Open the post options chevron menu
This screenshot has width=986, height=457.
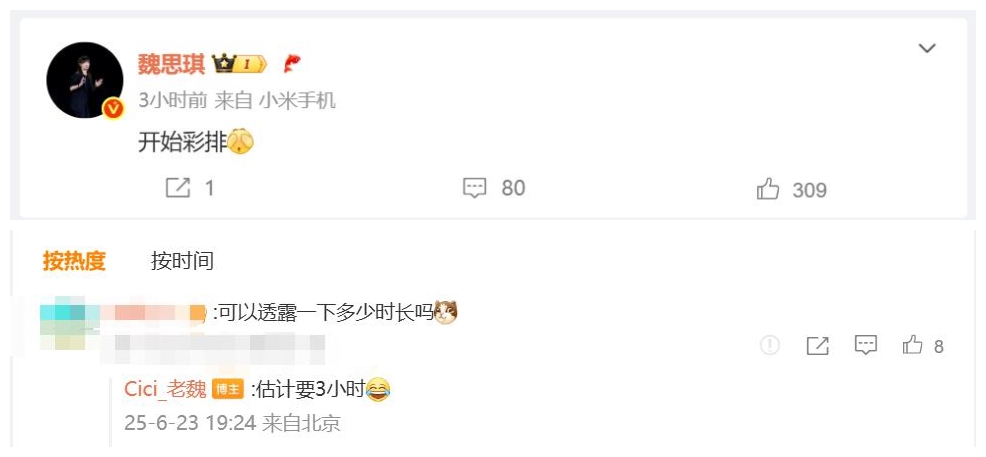click(x=927, y=48)
